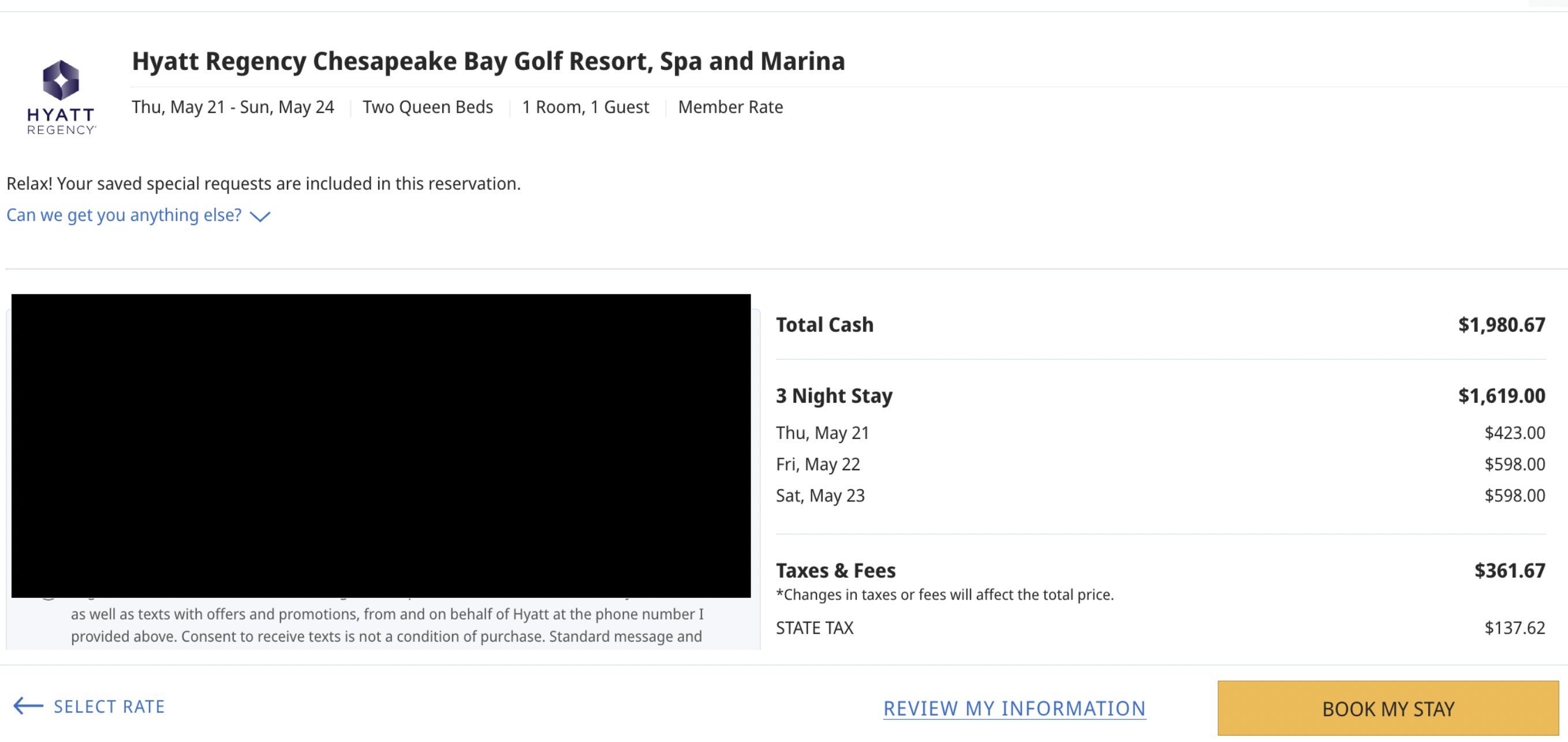Click the STATE TAX line item
The image size is (1568, 742).
point(815,628)
